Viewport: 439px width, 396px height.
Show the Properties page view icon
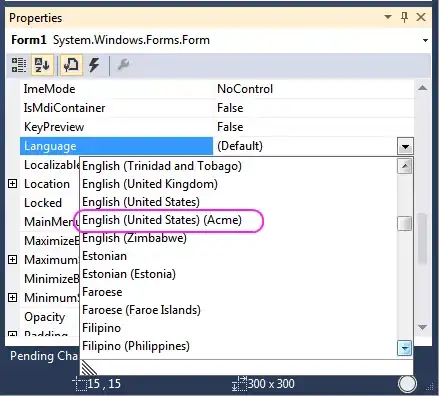[72, 64]
